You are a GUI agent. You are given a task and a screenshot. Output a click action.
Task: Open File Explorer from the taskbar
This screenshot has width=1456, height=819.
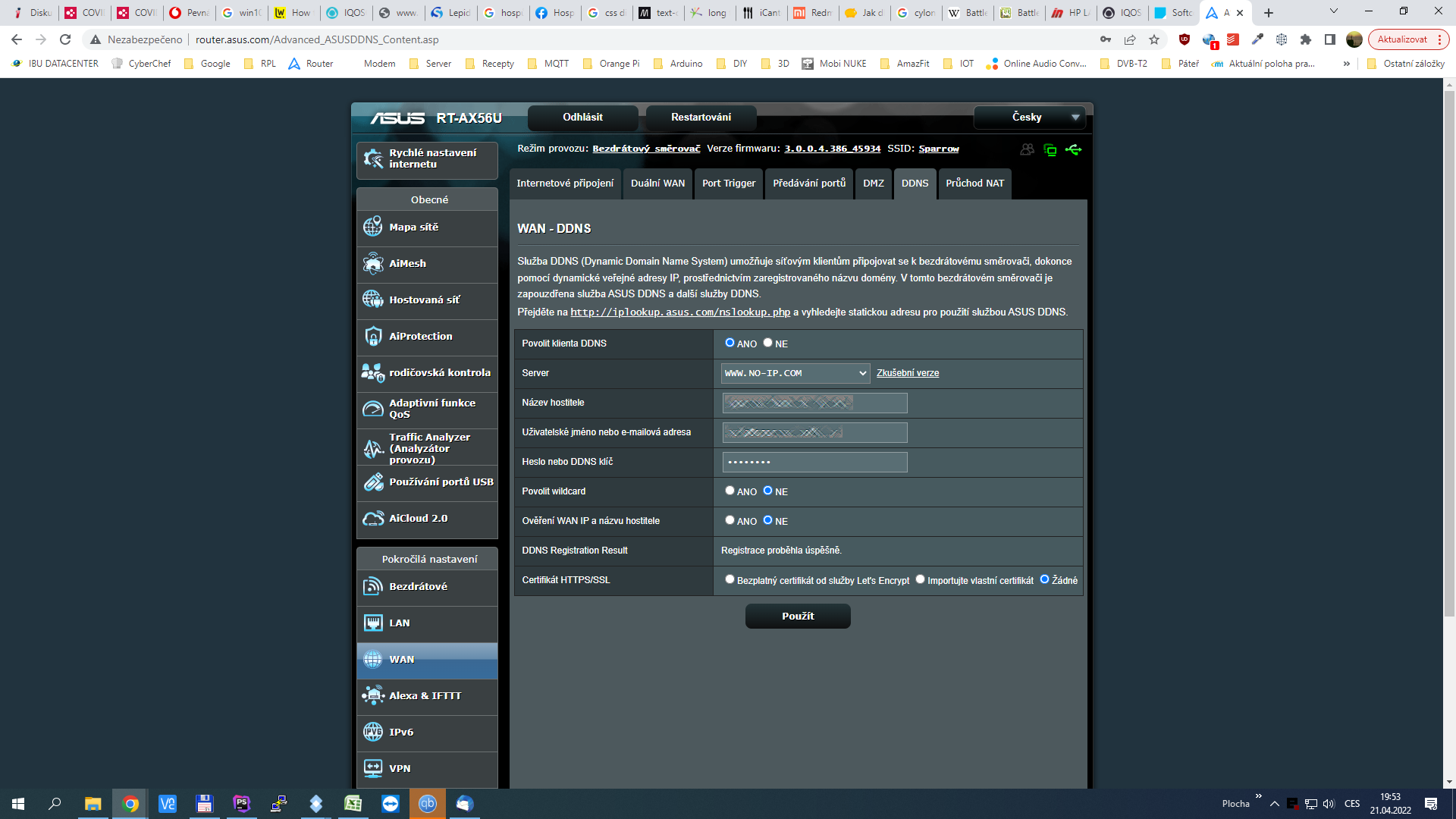tap(93, 804)
